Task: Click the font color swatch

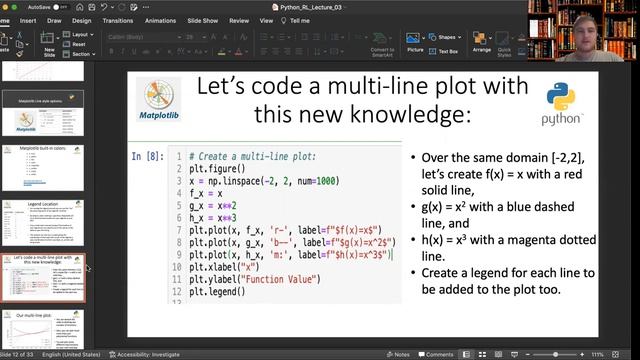Action: 239,52
